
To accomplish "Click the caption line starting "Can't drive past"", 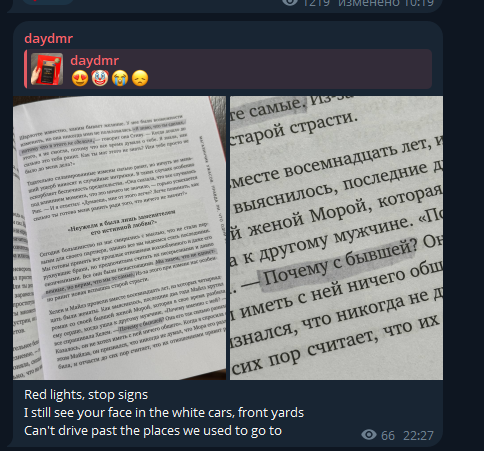I will coord(153,431).
